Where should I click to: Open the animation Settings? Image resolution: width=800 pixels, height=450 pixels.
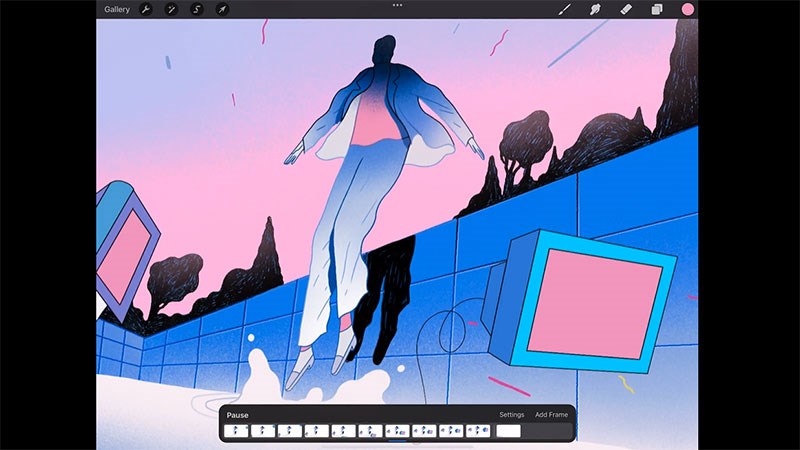[x=512, y=415]
